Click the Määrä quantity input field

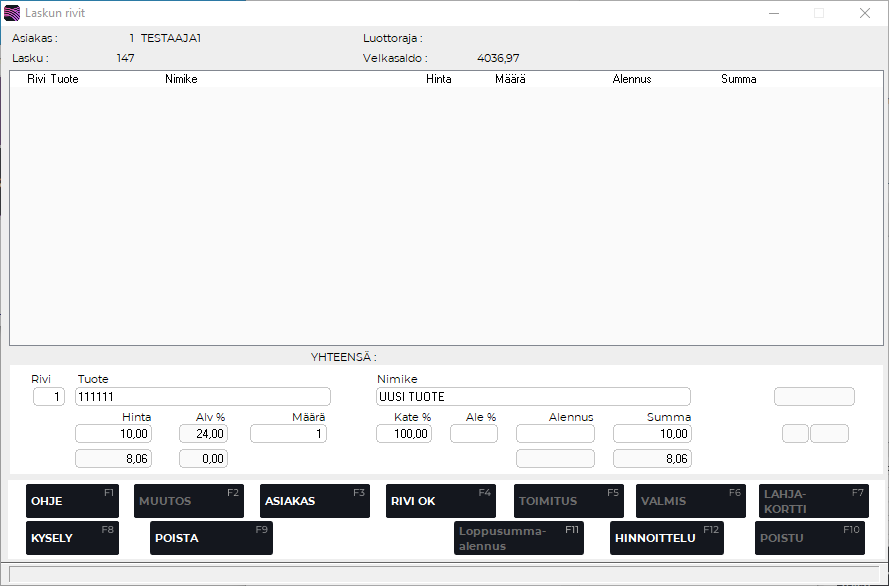point(288,434)
